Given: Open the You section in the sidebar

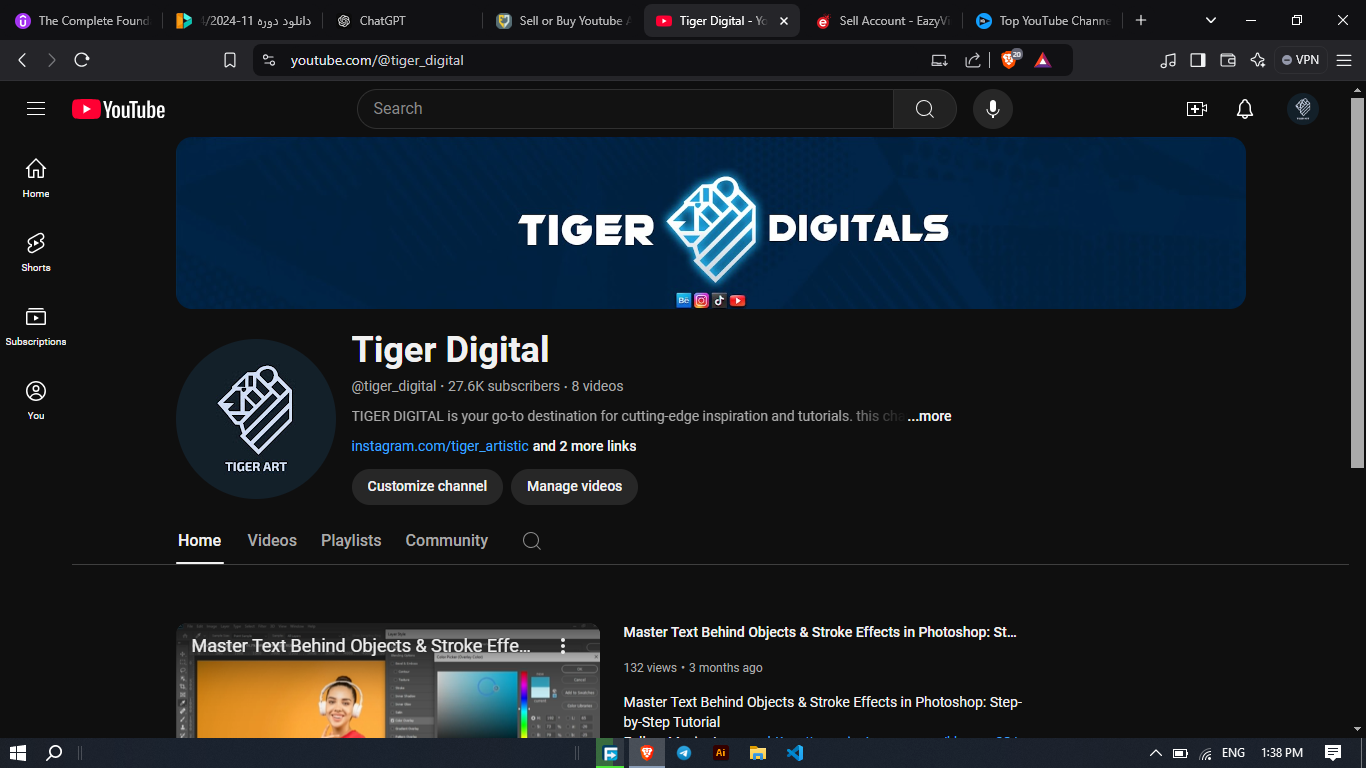Looking at the screenshot, I should (x=36, y=400).
